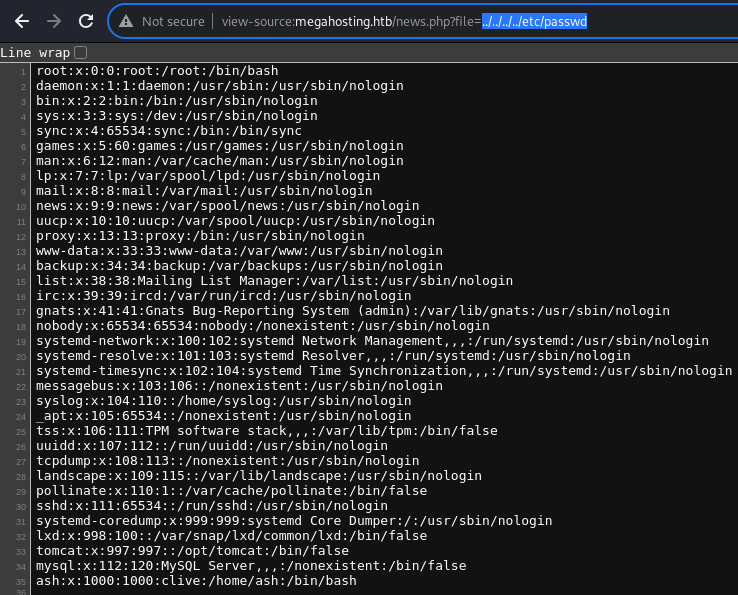The image size is (738, 595).
Task: Select the tcpdump:x:108:113 entry
Action: [x=228, y=461]
